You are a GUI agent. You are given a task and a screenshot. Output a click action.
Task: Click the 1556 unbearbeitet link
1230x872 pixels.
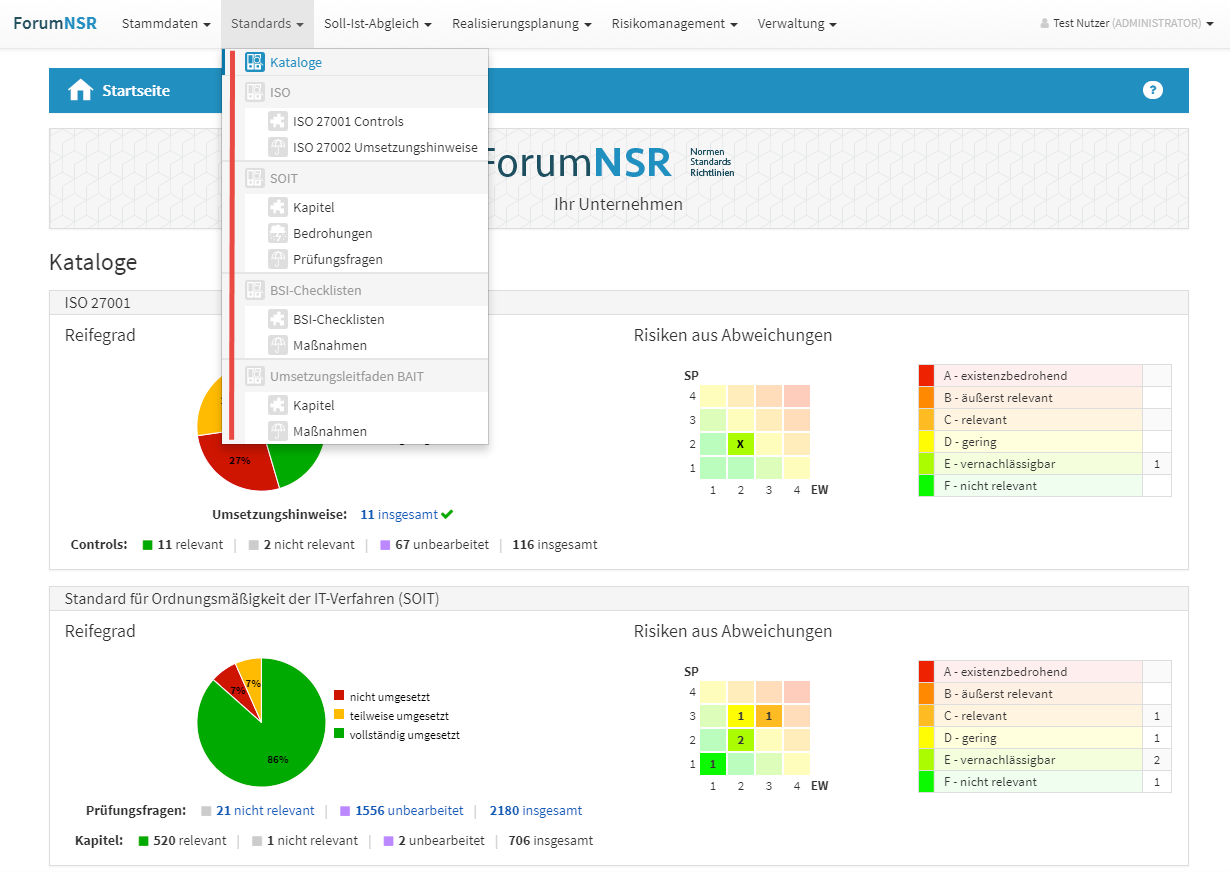coord(409,811)
